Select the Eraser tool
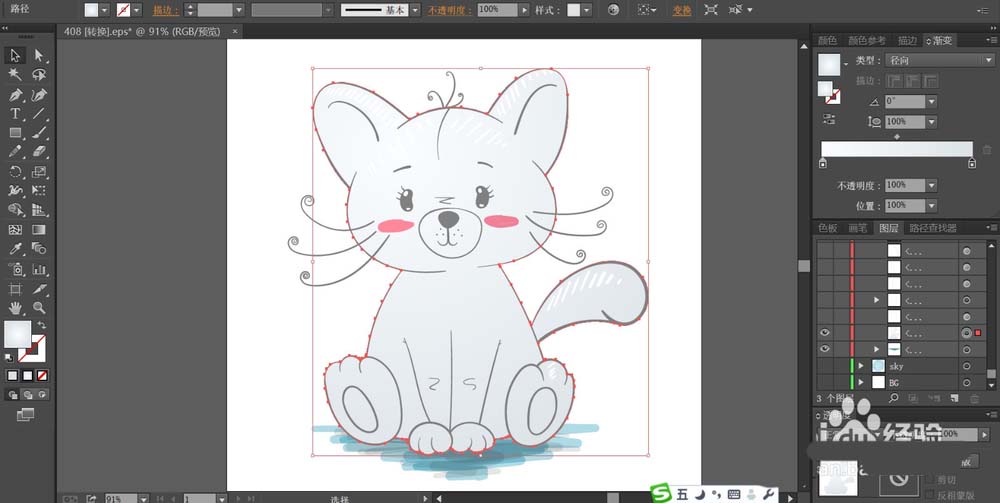1000x503 pixels. pyautogui.click(x=40, y=152)
